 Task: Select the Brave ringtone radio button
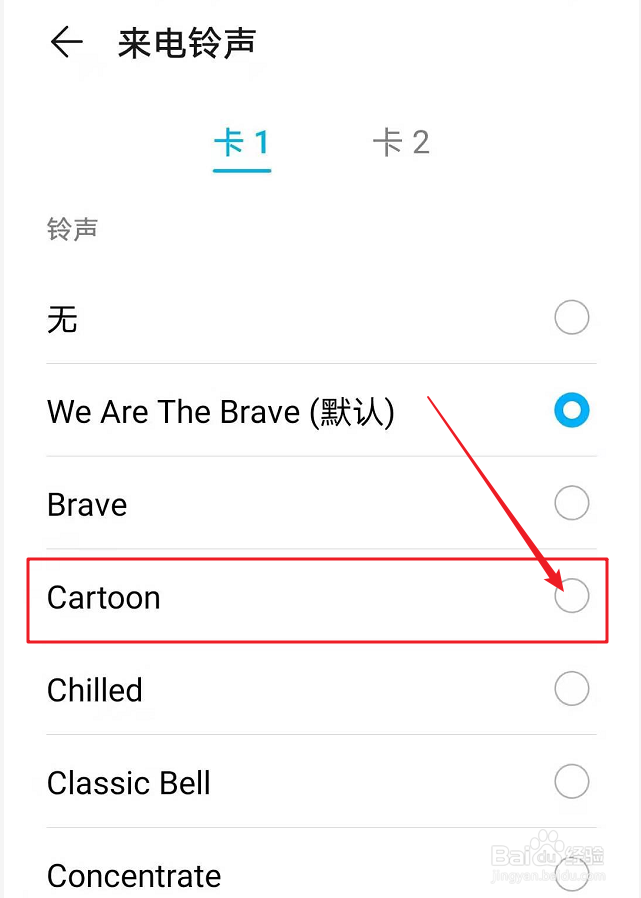(572, 503)
